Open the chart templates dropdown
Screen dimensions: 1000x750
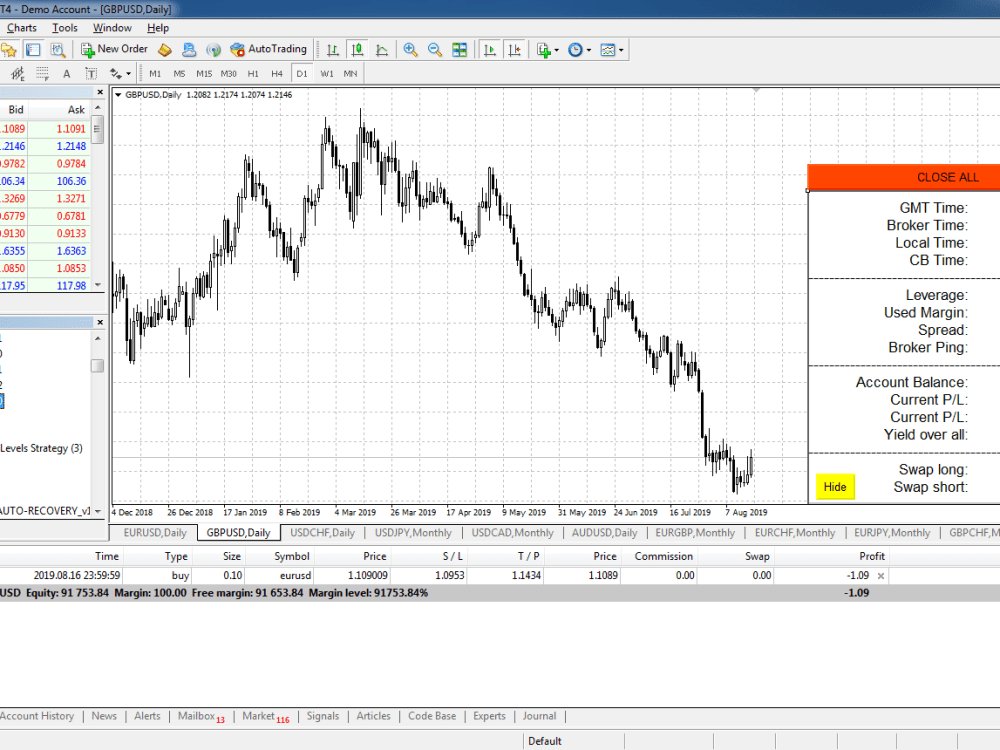pos(612,50)
